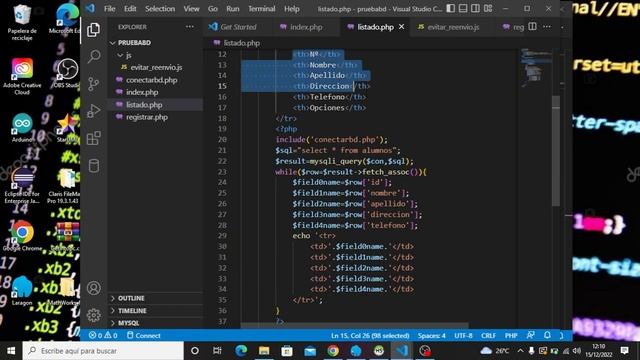640x360 pixels.
Task: Open the Source Control view
Action: 93,84
